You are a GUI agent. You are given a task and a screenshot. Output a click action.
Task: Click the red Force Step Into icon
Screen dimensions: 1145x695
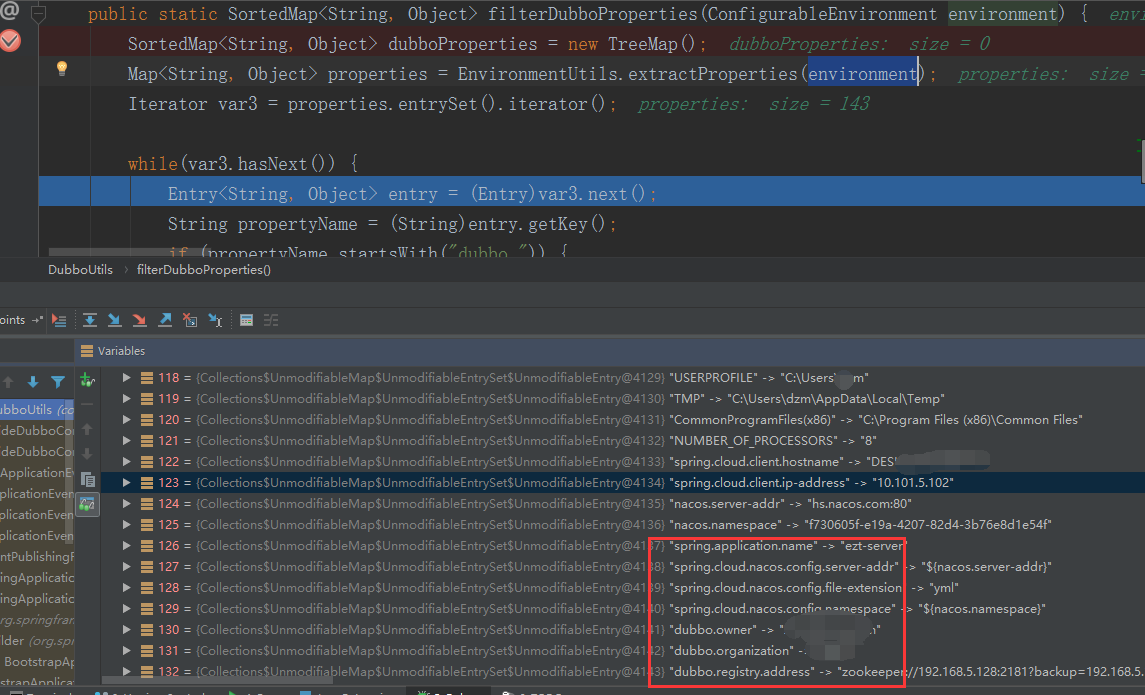coord(139,320)
